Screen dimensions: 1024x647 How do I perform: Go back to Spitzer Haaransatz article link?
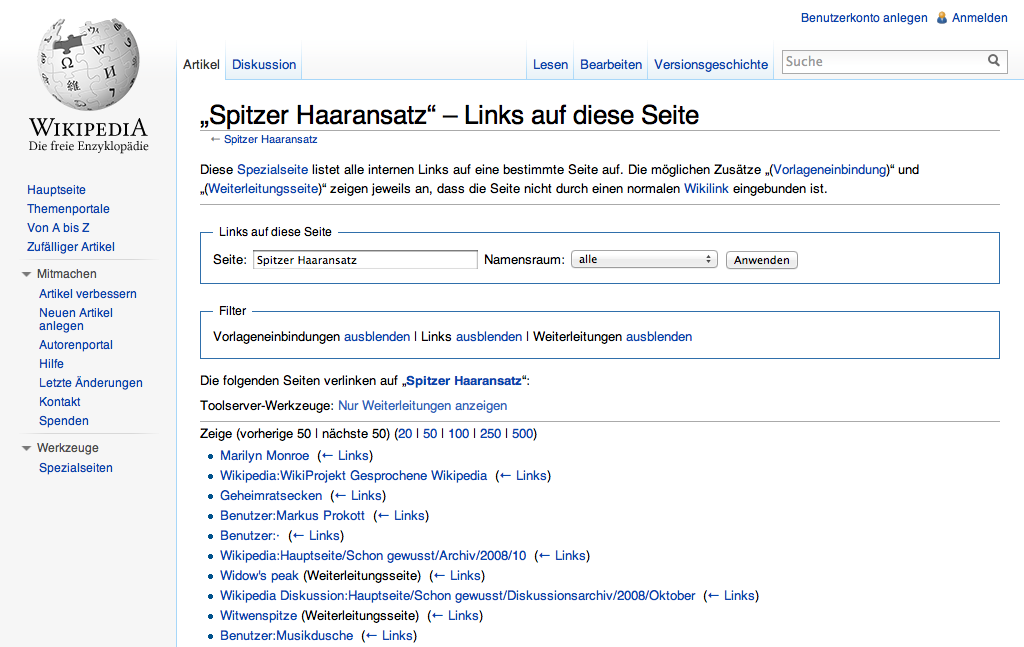[270, 139]
